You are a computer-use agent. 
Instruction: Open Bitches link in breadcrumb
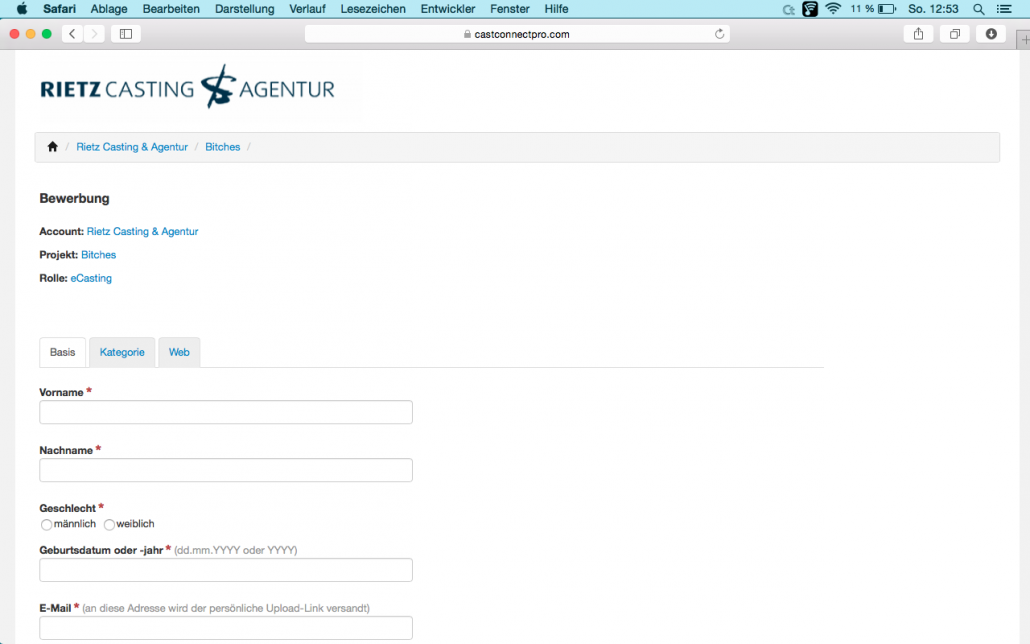tap(223, 147)
